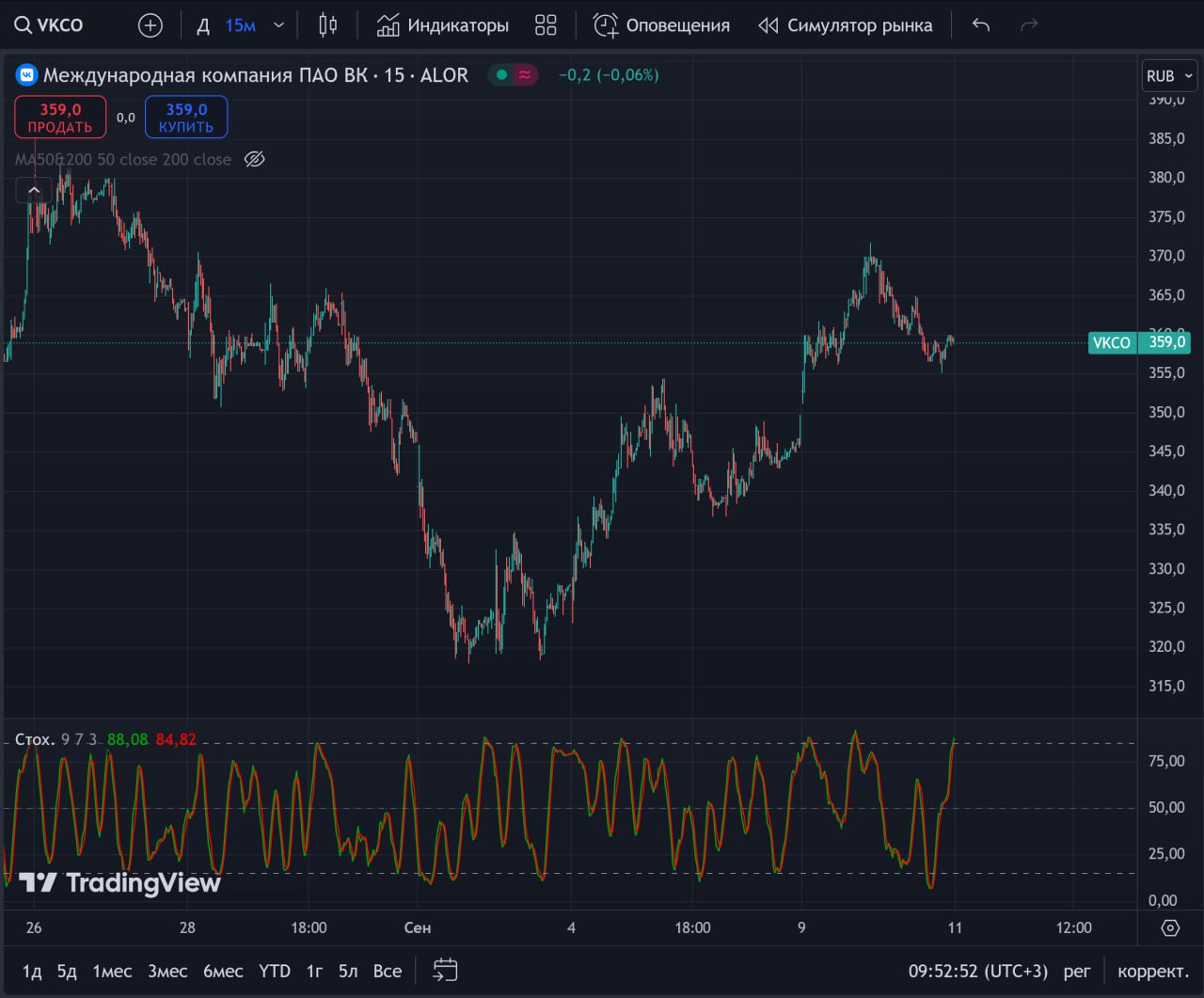1204x998 pixels.
Task: Toggle the коррект. adjustment setting
Action: pos(1153,971)
